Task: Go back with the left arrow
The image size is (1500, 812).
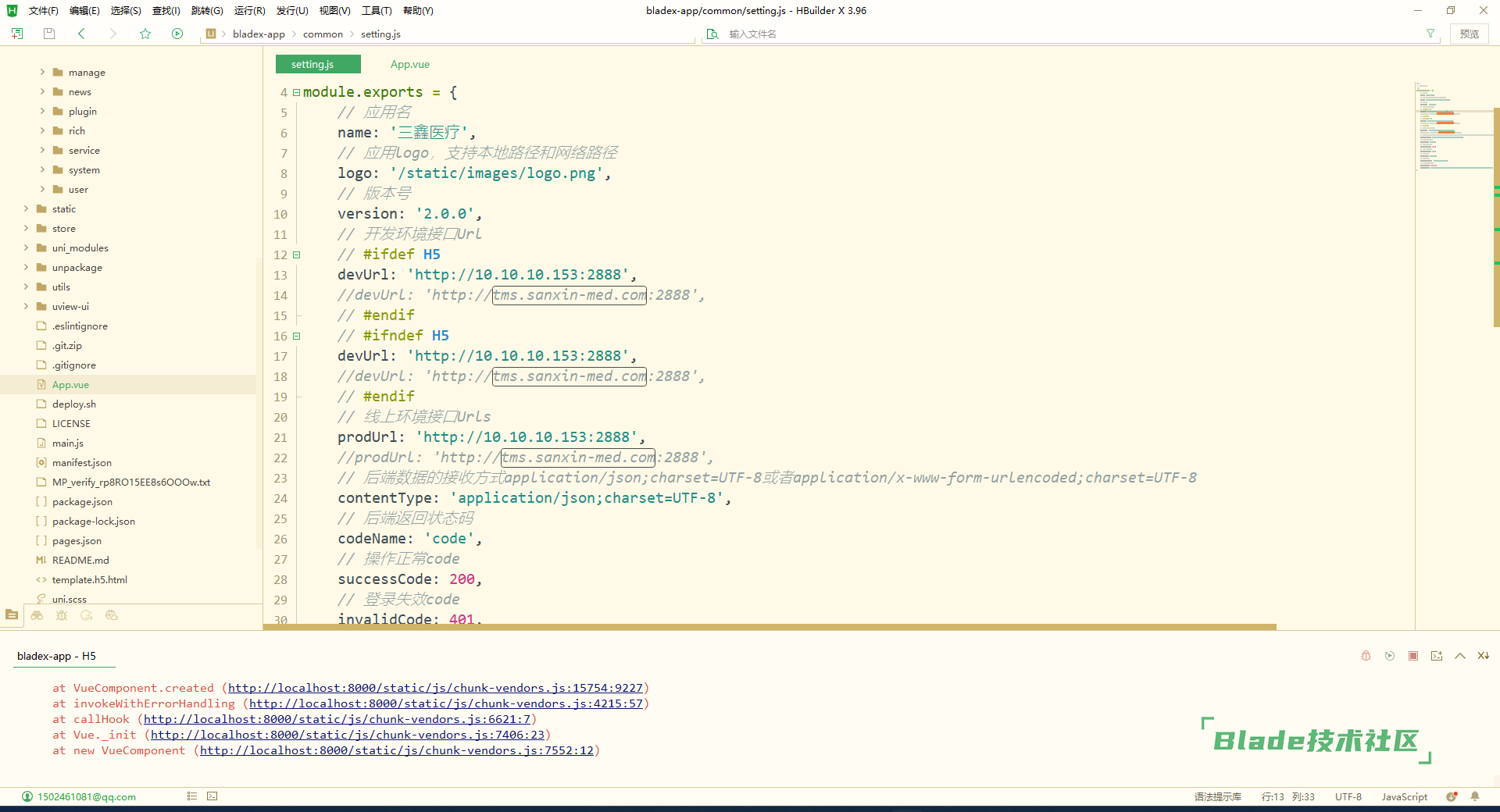Action: tap(81, 34)
